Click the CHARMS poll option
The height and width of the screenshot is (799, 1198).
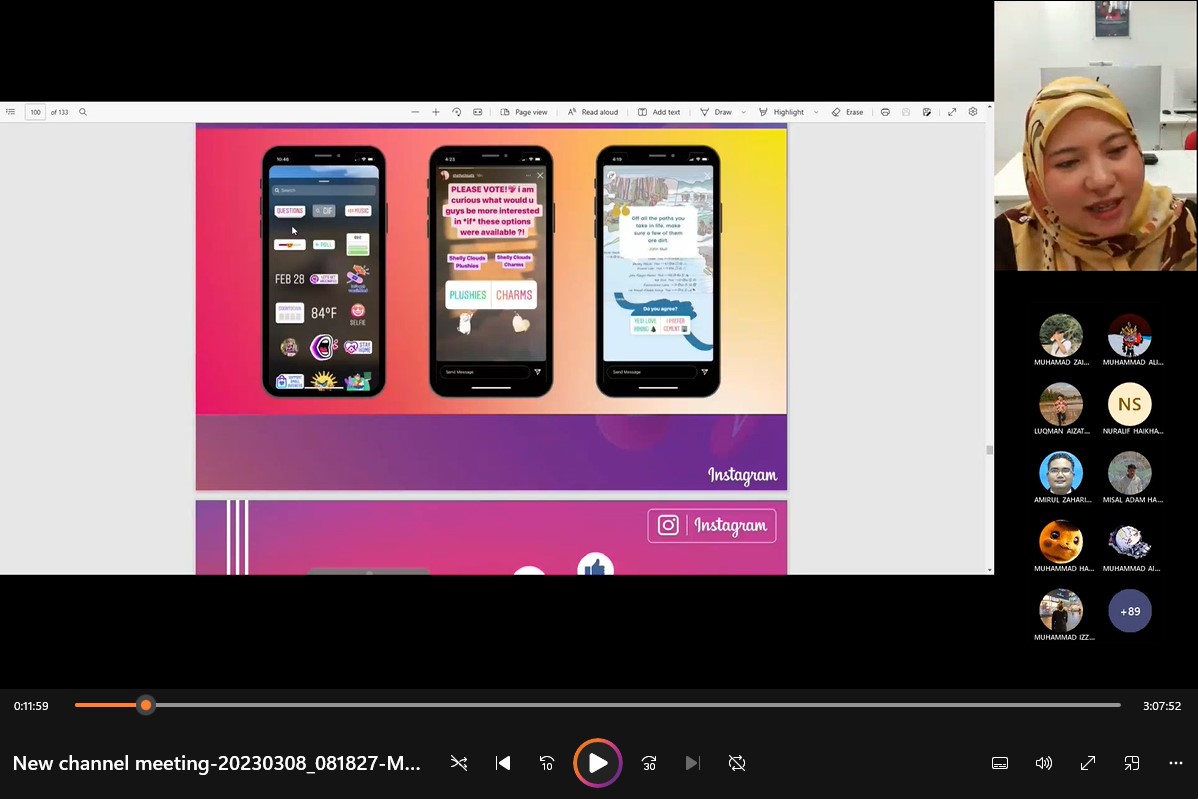[514, 295]
